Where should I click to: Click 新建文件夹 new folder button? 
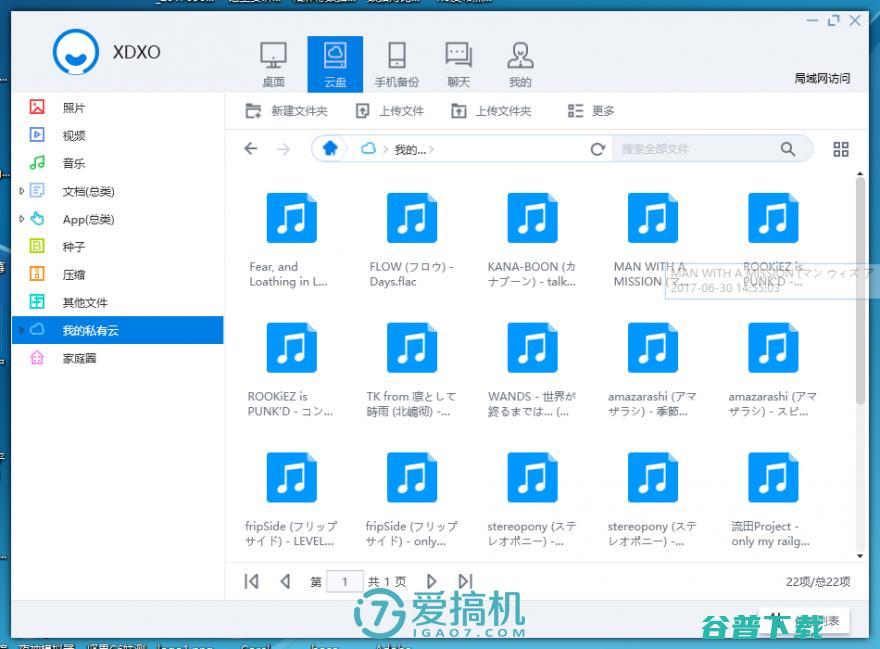point(286,111)
